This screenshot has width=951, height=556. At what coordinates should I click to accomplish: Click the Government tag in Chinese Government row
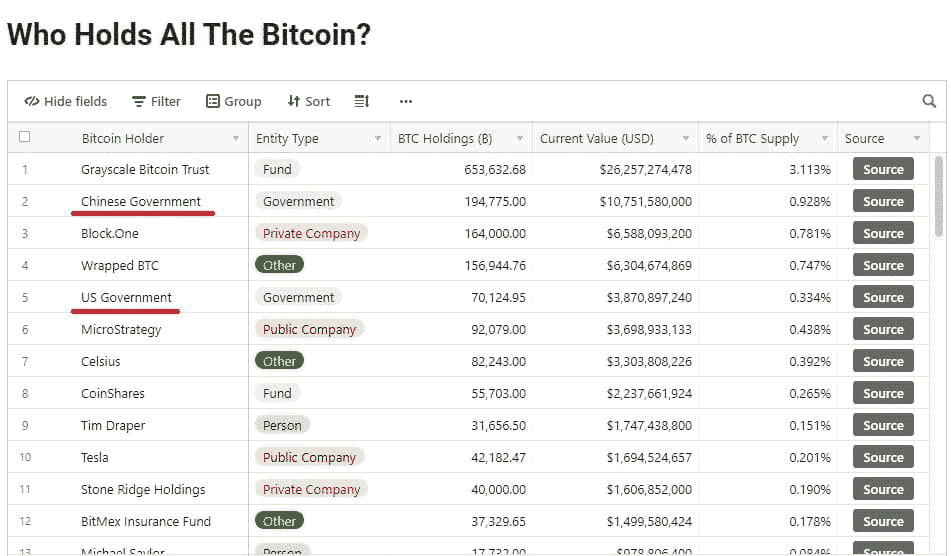point(298,201)
